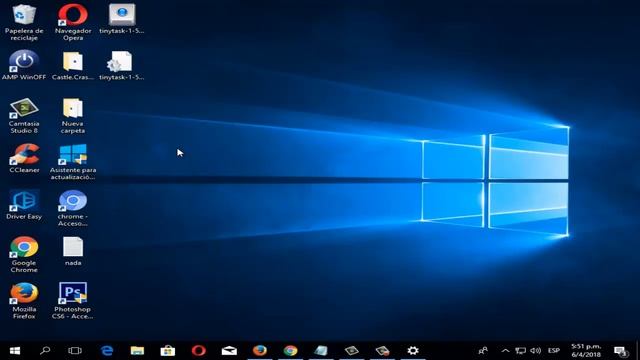This screenshot has height=360, width=640.
Task: Open the People icon in the taskbar
Action: click(x=483, y=351)
